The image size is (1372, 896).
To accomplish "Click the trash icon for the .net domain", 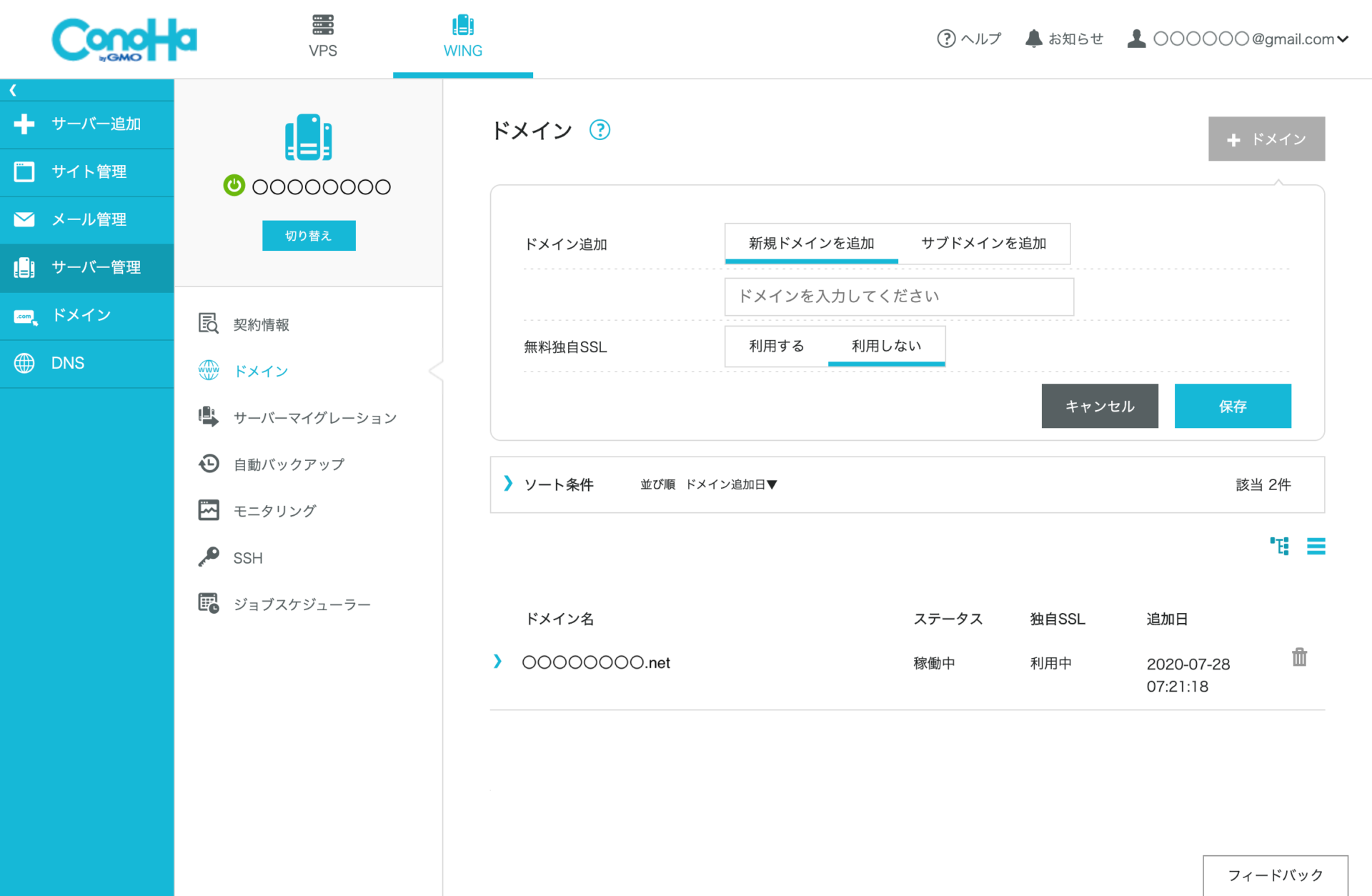I will (1298, 657).
